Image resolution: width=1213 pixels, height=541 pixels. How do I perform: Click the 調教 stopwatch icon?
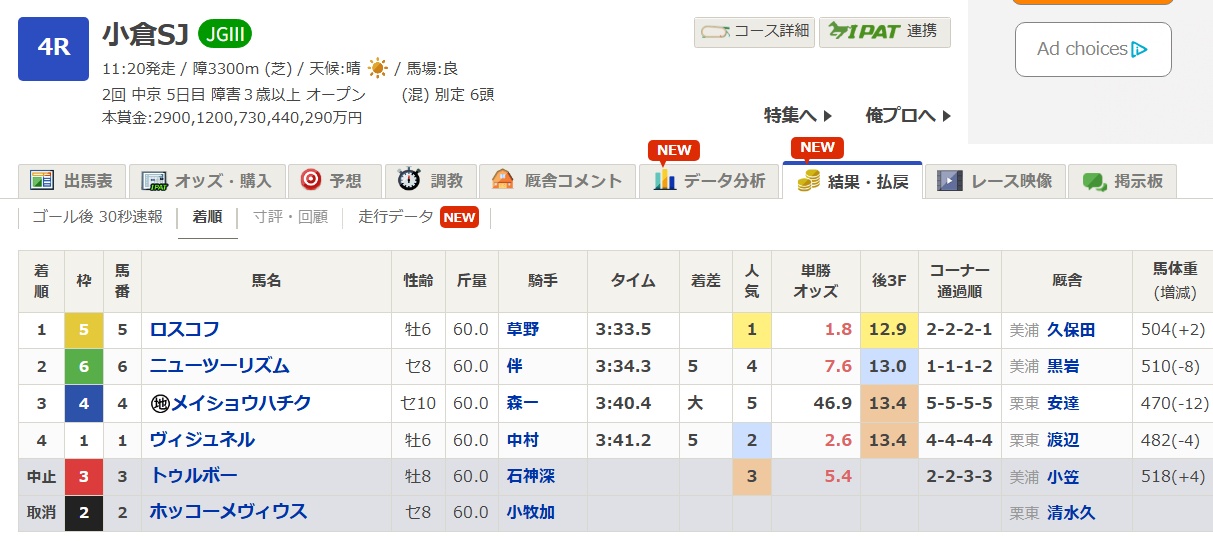(x=408, y=180)
